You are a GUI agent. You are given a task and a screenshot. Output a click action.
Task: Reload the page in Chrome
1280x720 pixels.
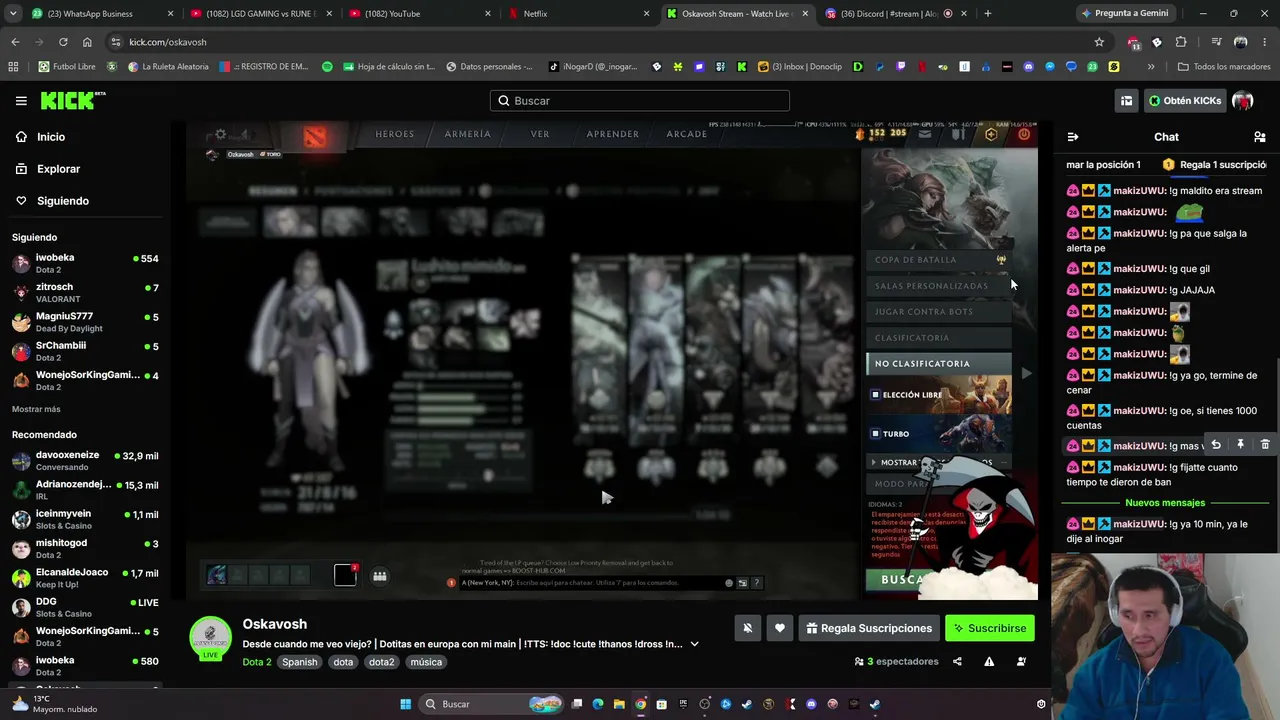coord(63,42)
